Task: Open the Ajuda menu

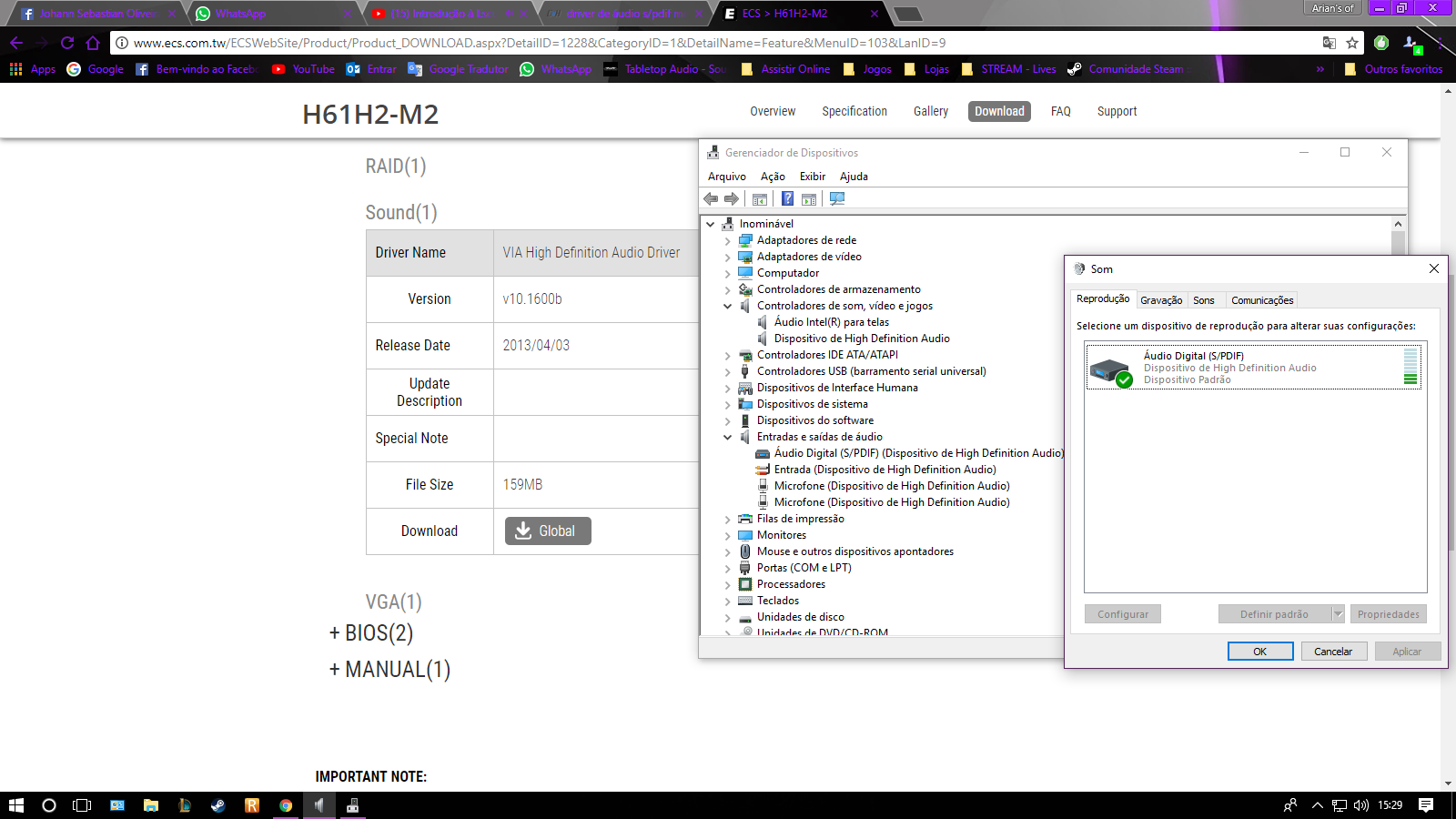Action: click(x=854, y=177)
